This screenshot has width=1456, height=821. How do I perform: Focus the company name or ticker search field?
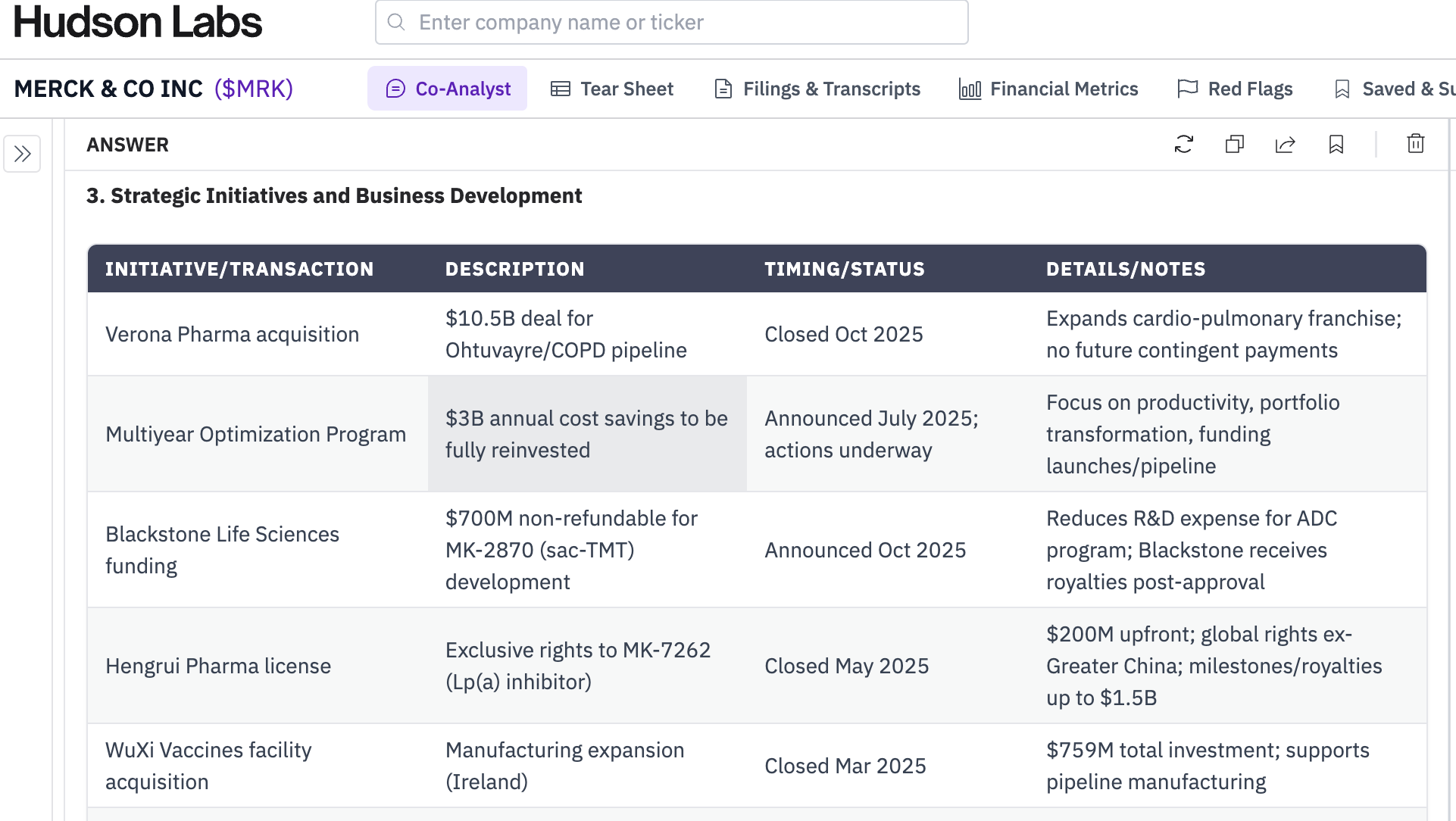(x=682, y=22)
